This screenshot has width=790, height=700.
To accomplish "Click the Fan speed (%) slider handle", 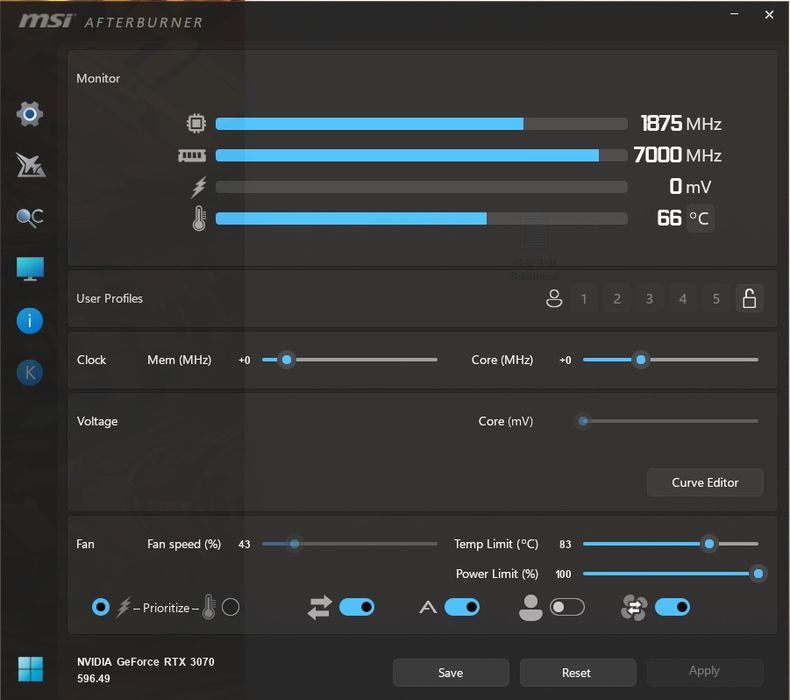I will 295,544.
